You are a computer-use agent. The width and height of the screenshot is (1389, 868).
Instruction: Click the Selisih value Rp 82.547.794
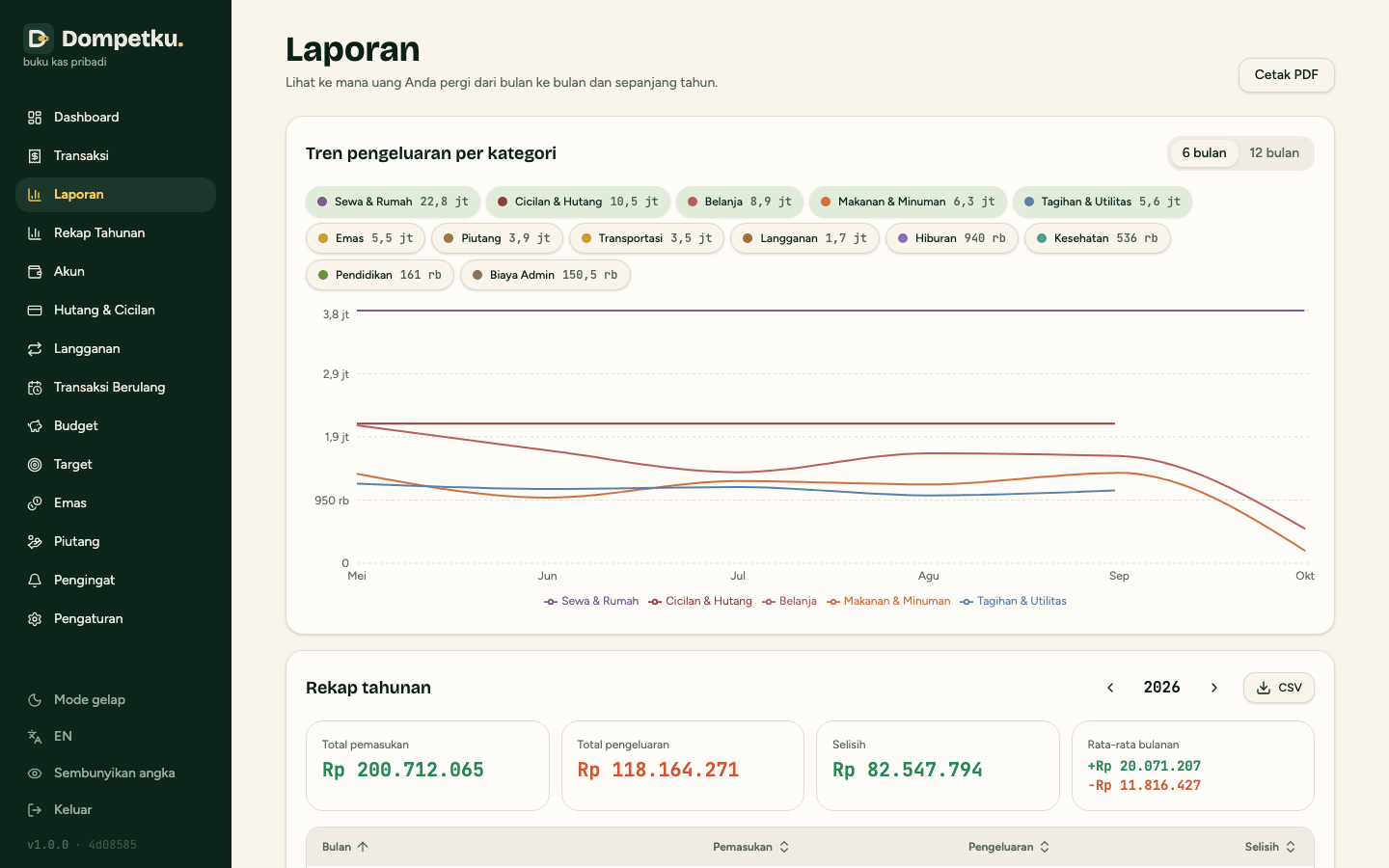[908, 770]
